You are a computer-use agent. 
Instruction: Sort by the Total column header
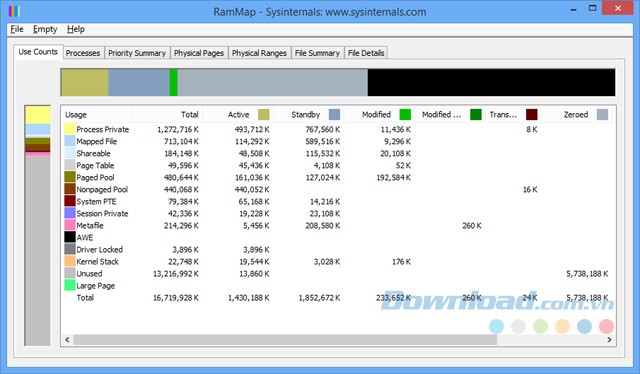[167, 115]
